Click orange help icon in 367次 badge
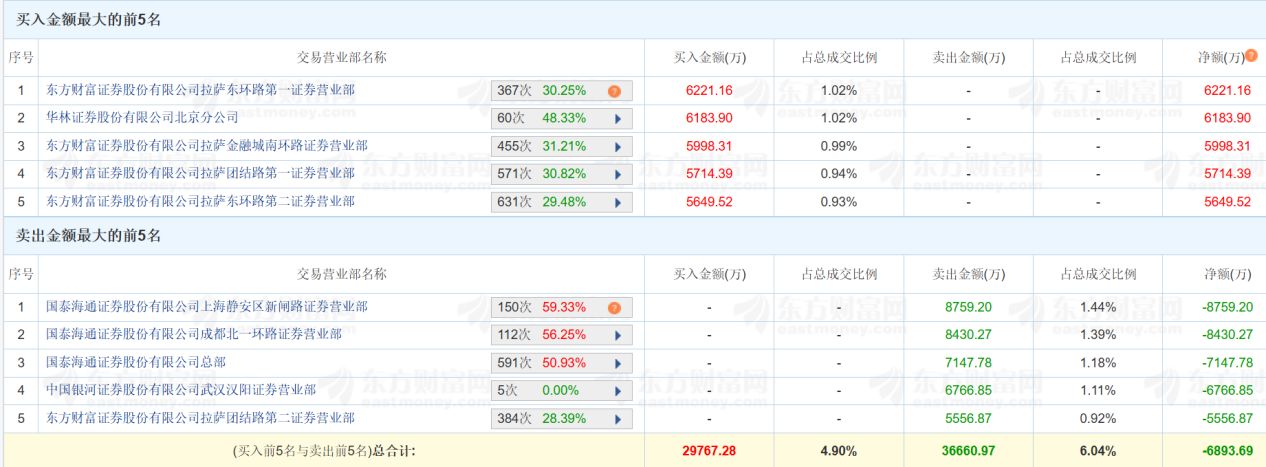Viewport: 1266px width, 467px height. [614, 91]
